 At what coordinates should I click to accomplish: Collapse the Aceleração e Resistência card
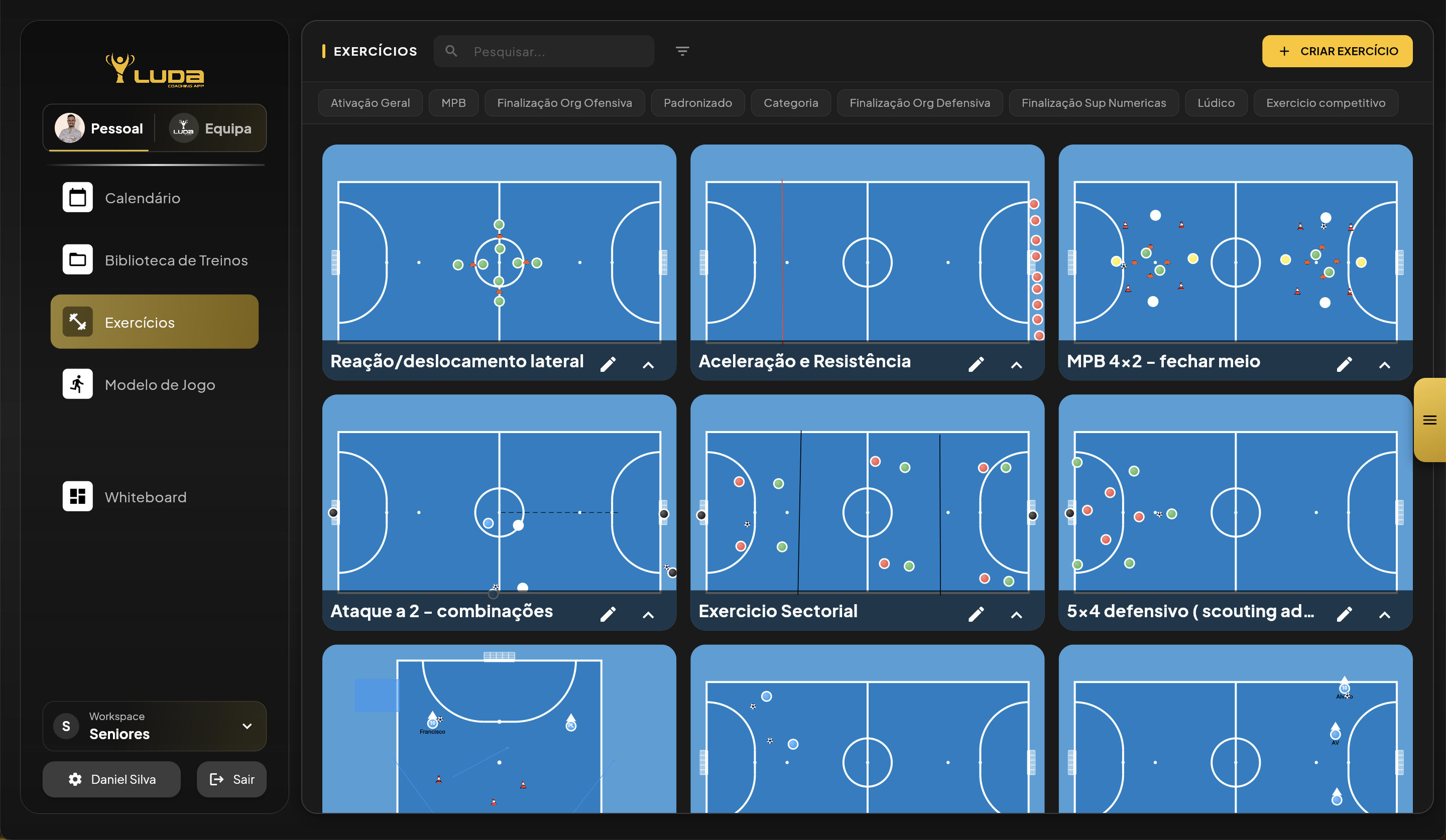pyautogui.click(x=1016, y=365)
